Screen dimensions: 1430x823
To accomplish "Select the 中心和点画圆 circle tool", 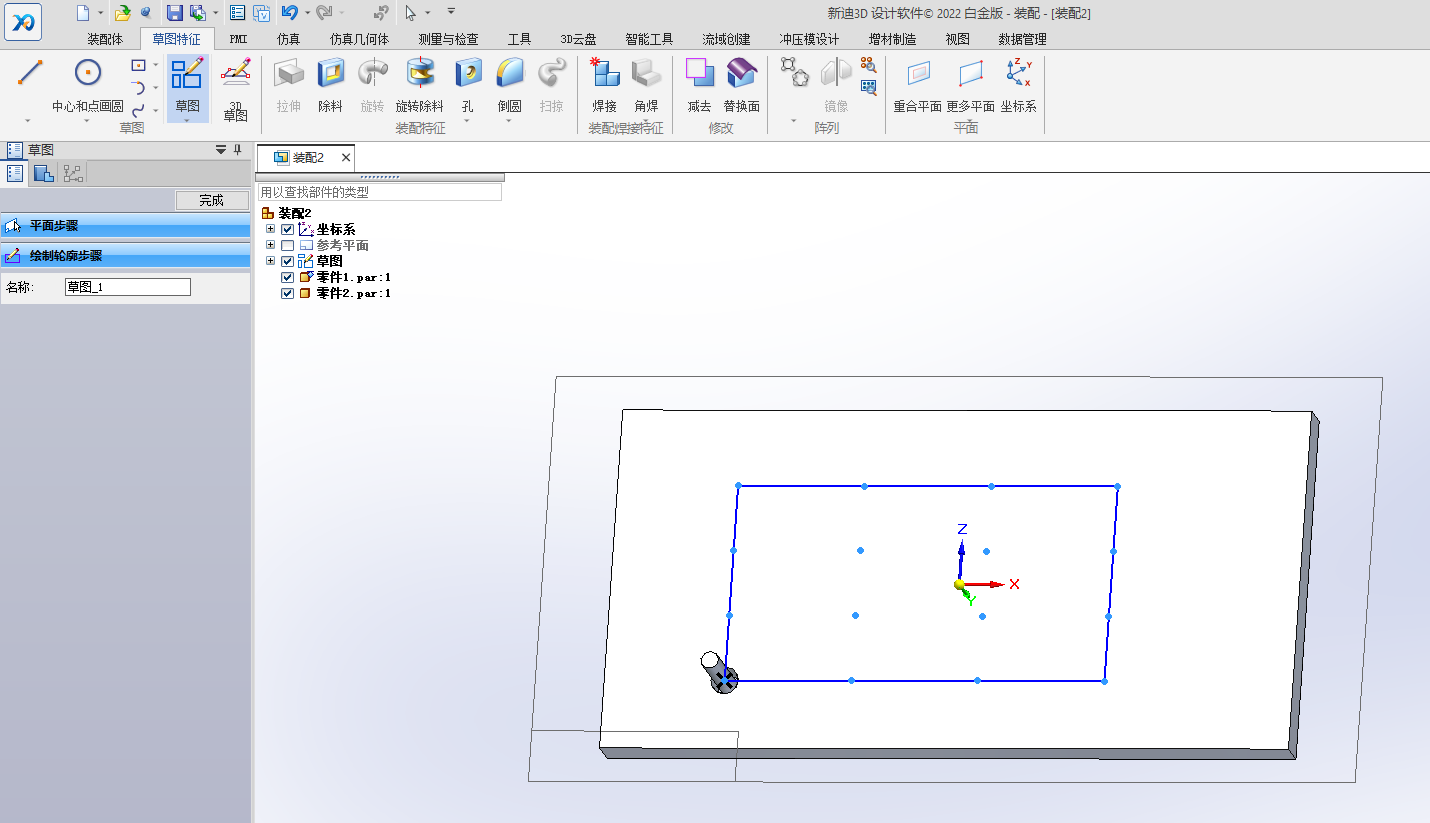I will point(88,73).
